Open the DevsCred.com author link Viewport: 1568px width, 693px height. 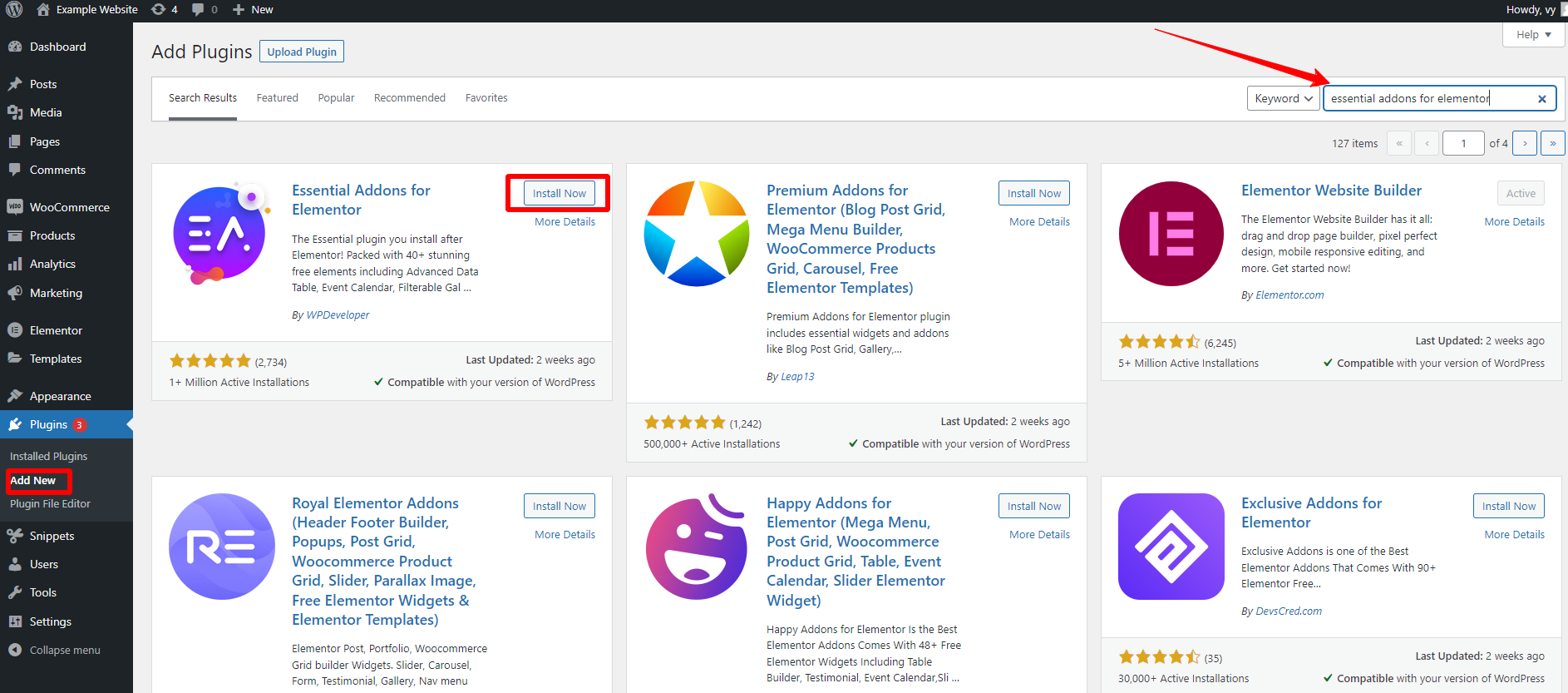pos(1289,611)
